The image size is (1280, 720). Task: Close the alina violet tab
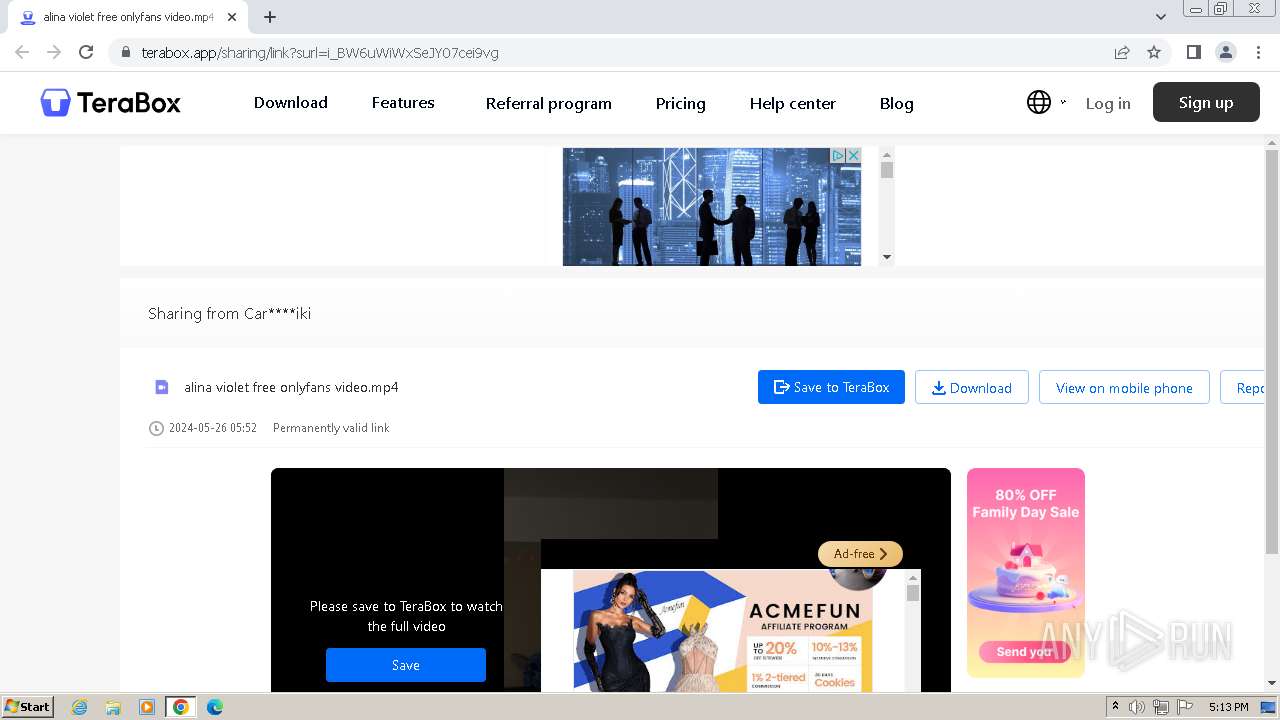(232, 17)
